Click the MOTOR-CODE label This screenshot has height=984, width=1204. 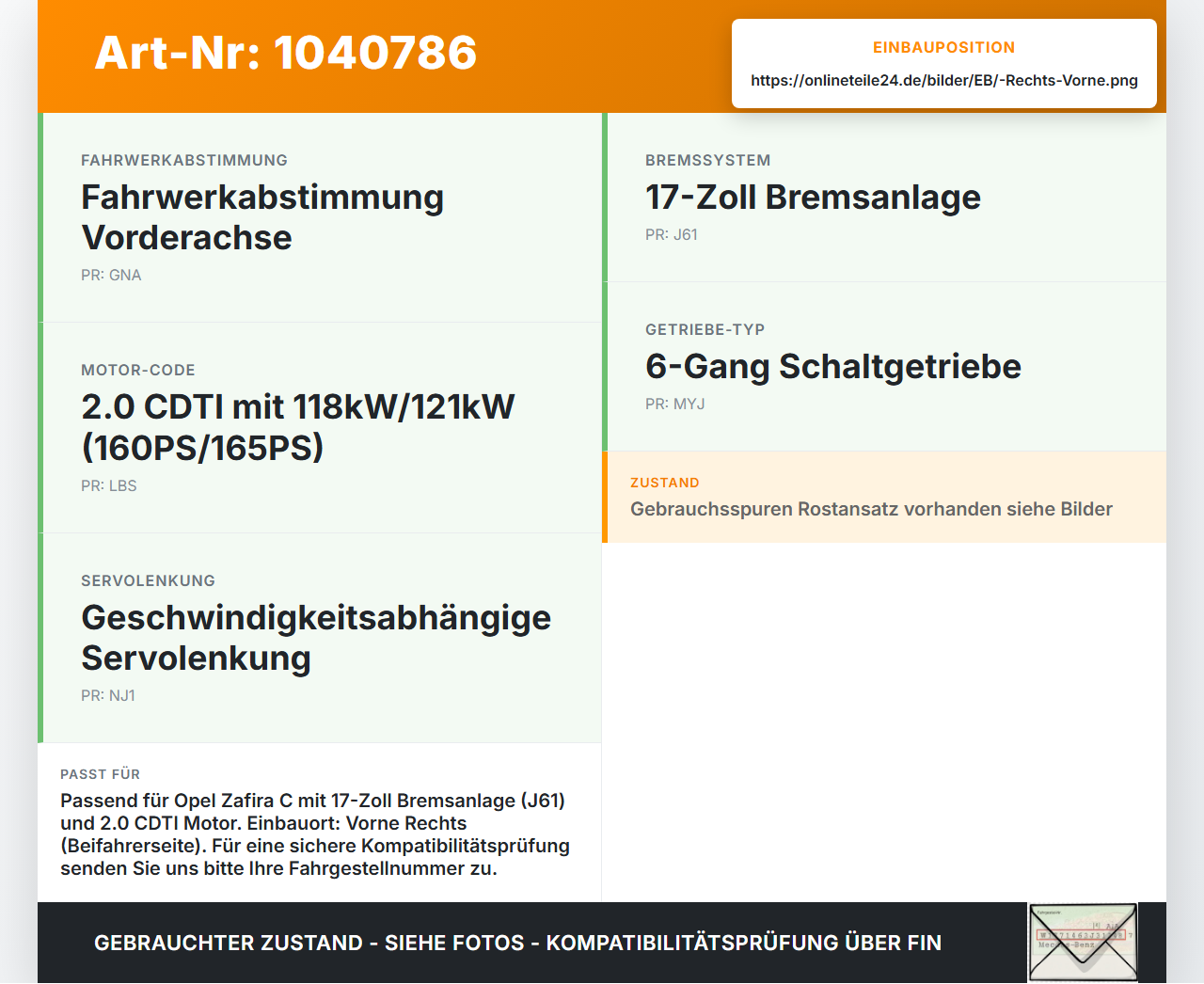coord(138,370)
